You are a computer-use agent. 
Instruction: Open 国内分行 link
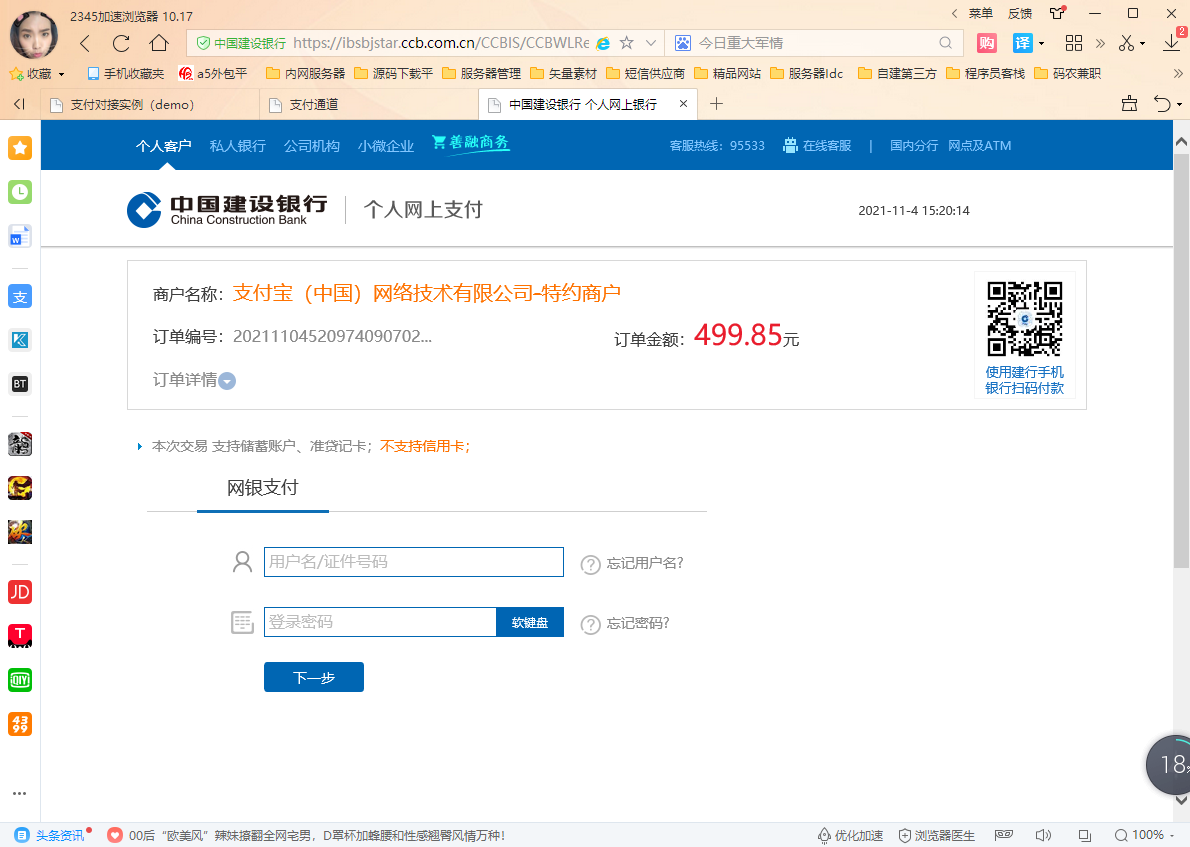pos(914,146)
